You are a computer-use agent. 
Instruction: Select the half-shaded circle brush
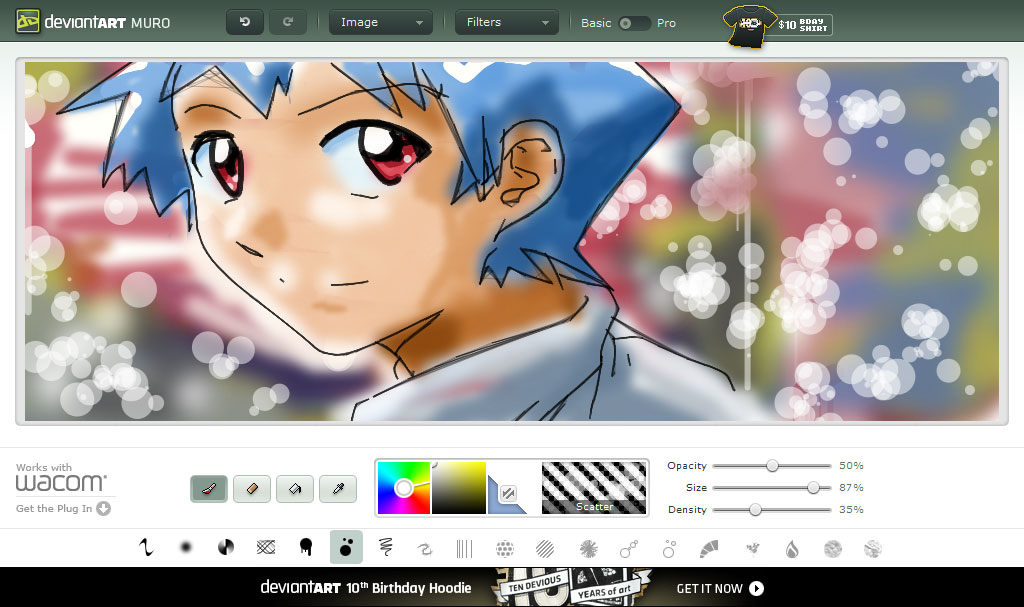point(226,548)
